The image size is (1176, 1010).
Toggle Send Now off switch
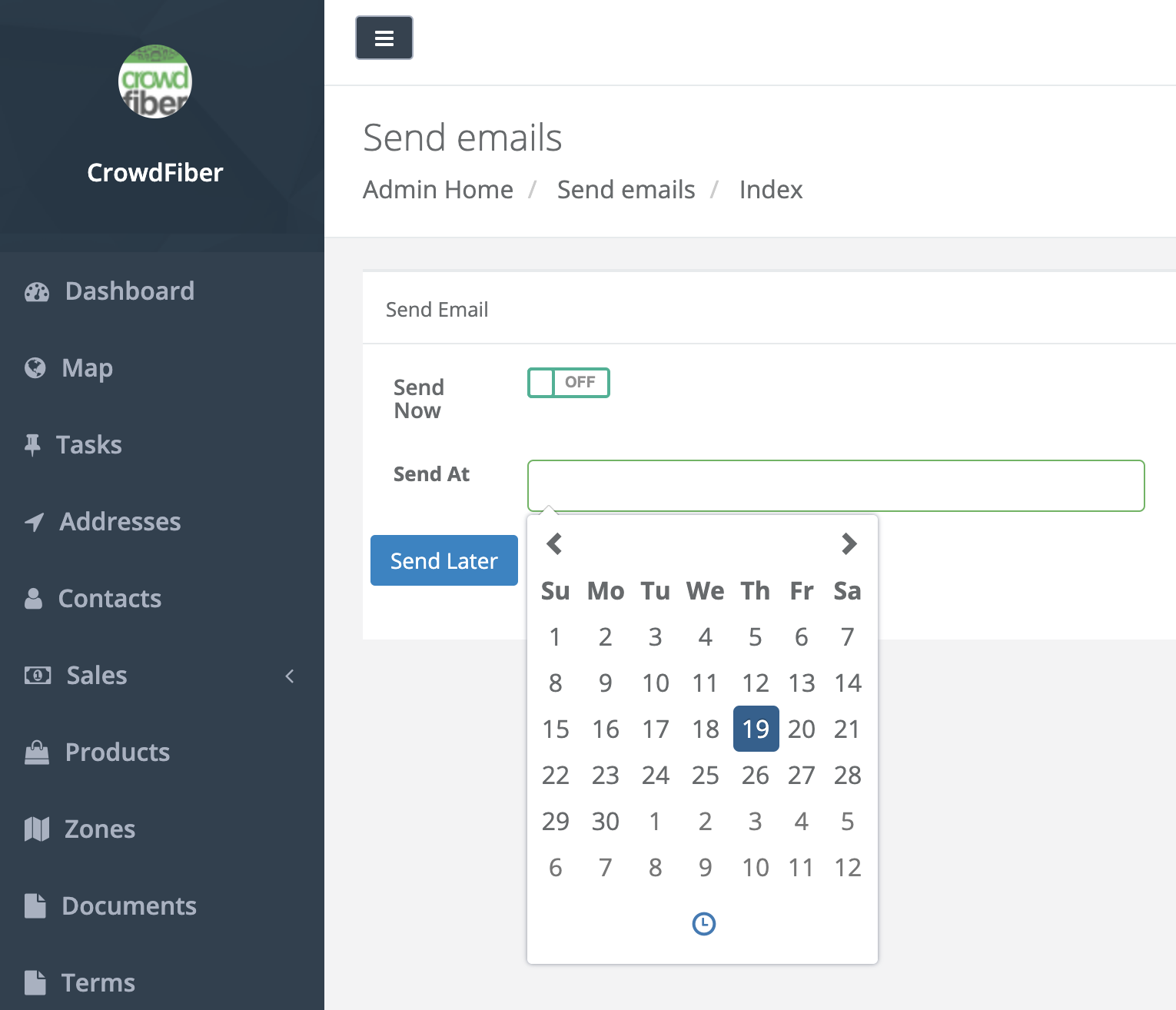point(568,382)
